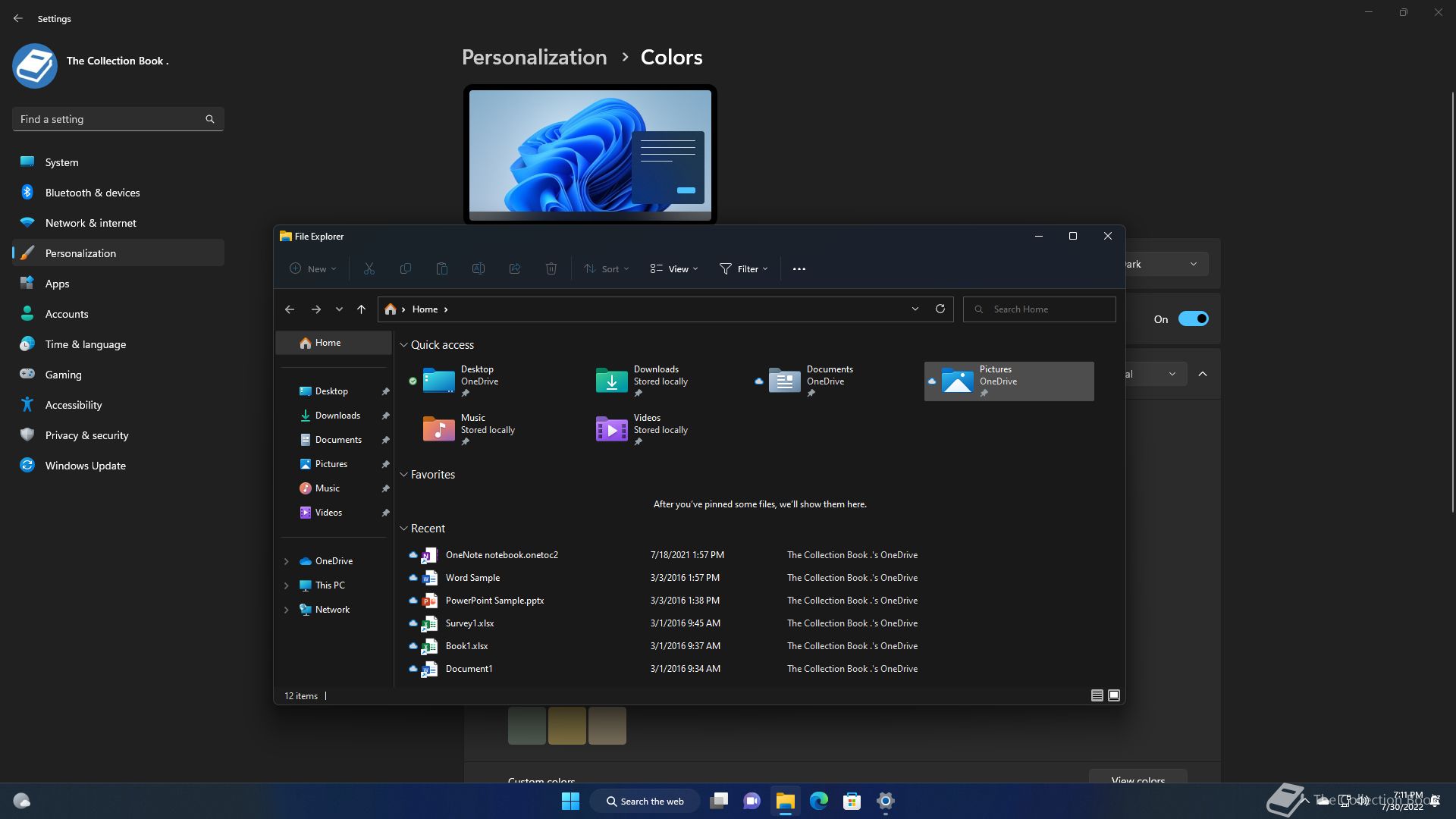Expand the address bar history dropdown
This screenshot has width=1456, height=819.
(x=915, y=309)
